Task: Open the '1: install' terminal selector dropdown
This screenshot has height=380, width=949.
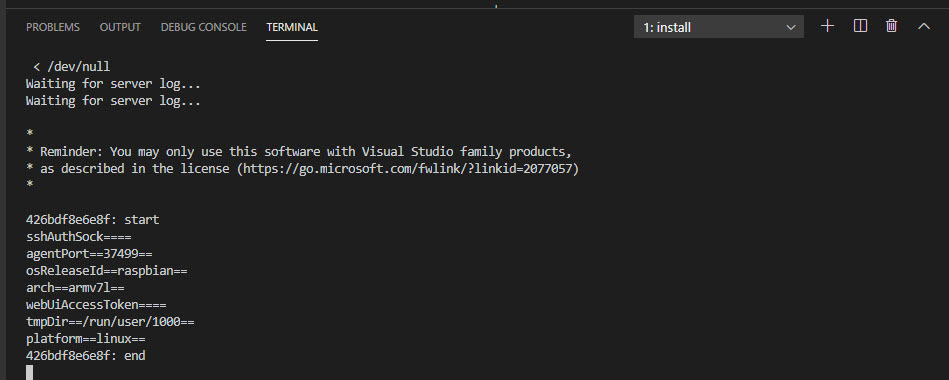Action: [x=718, y=27]
